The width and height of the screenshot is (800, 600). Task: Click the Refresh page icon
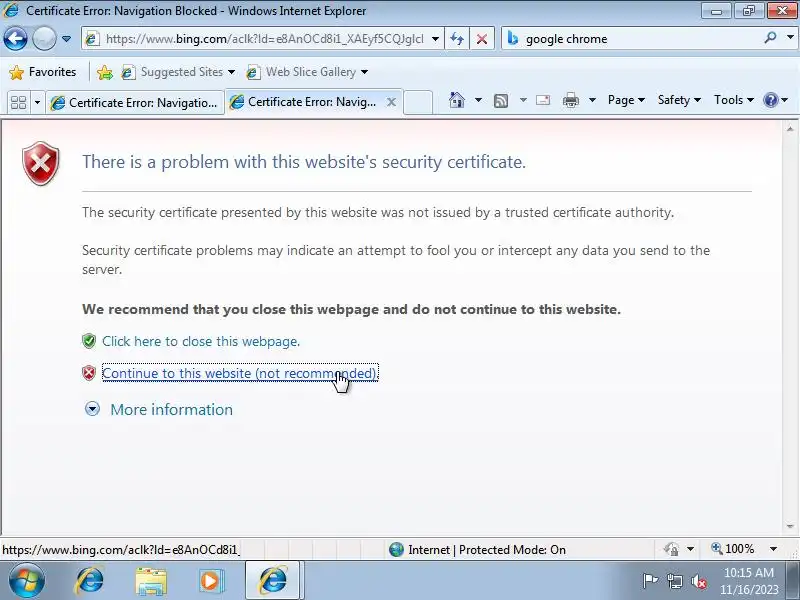457,39
